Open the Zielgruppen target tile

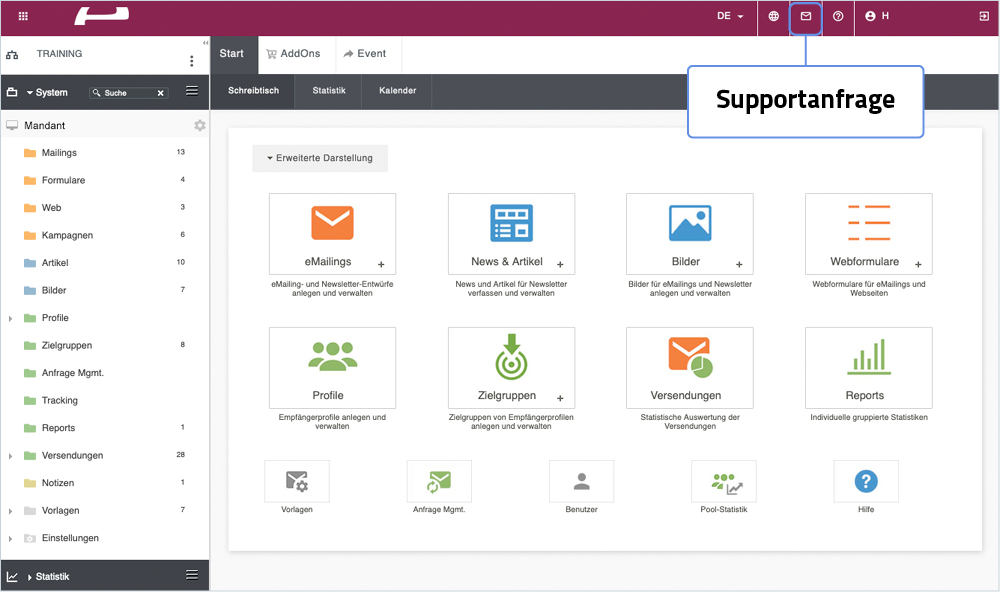[x=511, y=367]
